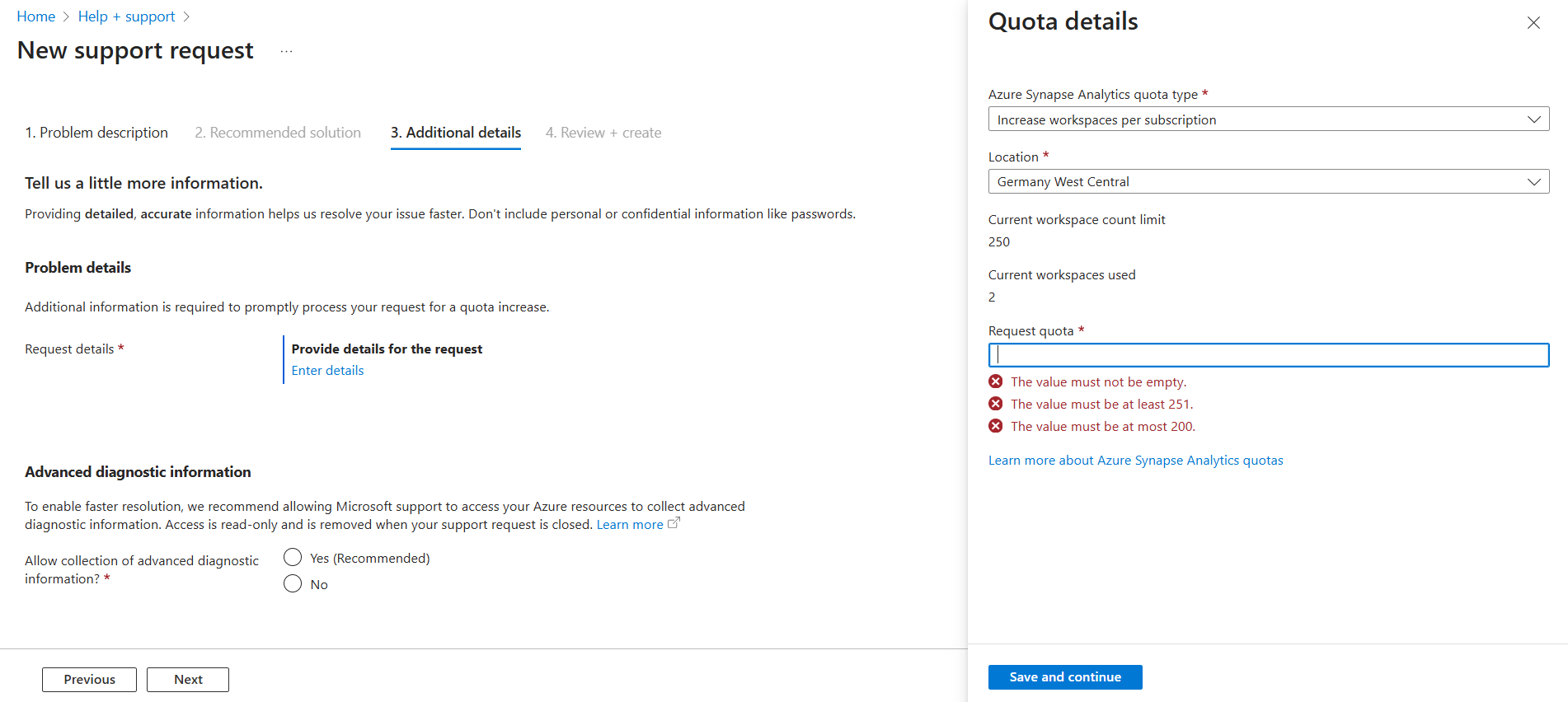
Task: Click the 'Provide details for the request' heading
Action: point(387,349)
